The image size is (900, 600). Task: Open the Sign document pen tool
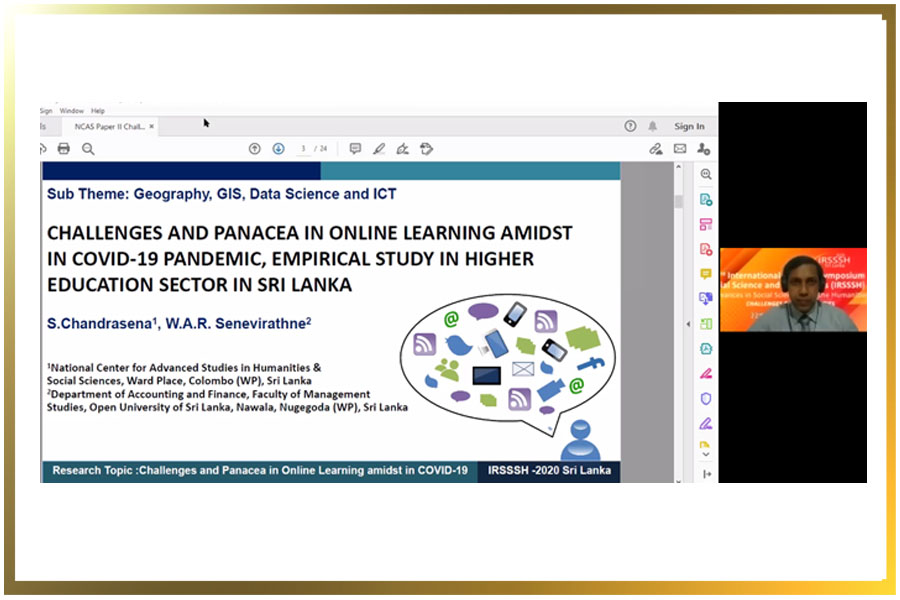pyautogui.click(x=402, y=149)
